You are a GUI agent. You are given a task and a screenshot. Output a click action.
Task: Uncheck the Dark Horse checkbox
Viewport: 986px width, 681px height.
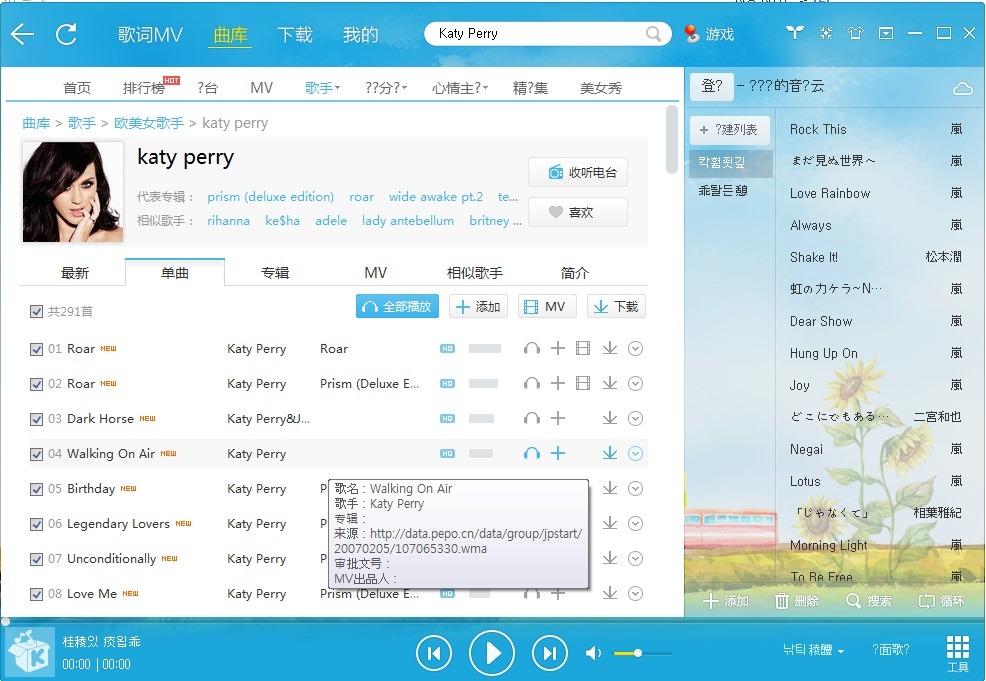pos(36,419)
